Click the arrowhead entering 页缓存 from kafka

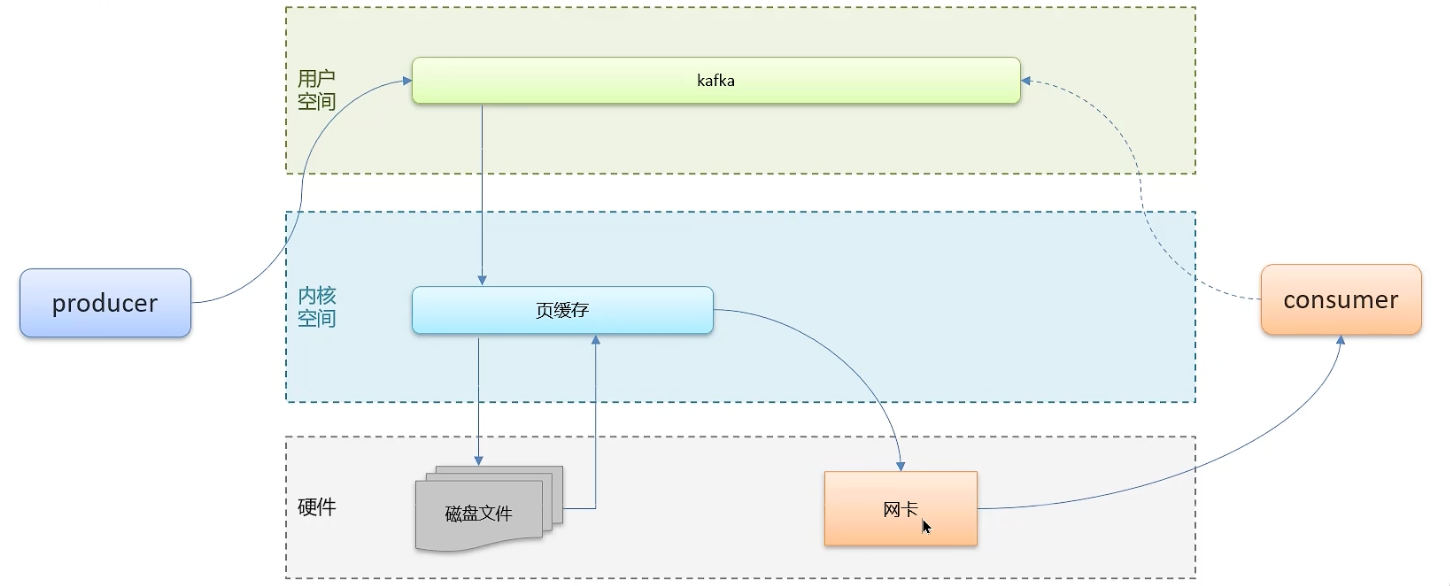point(483,281)
